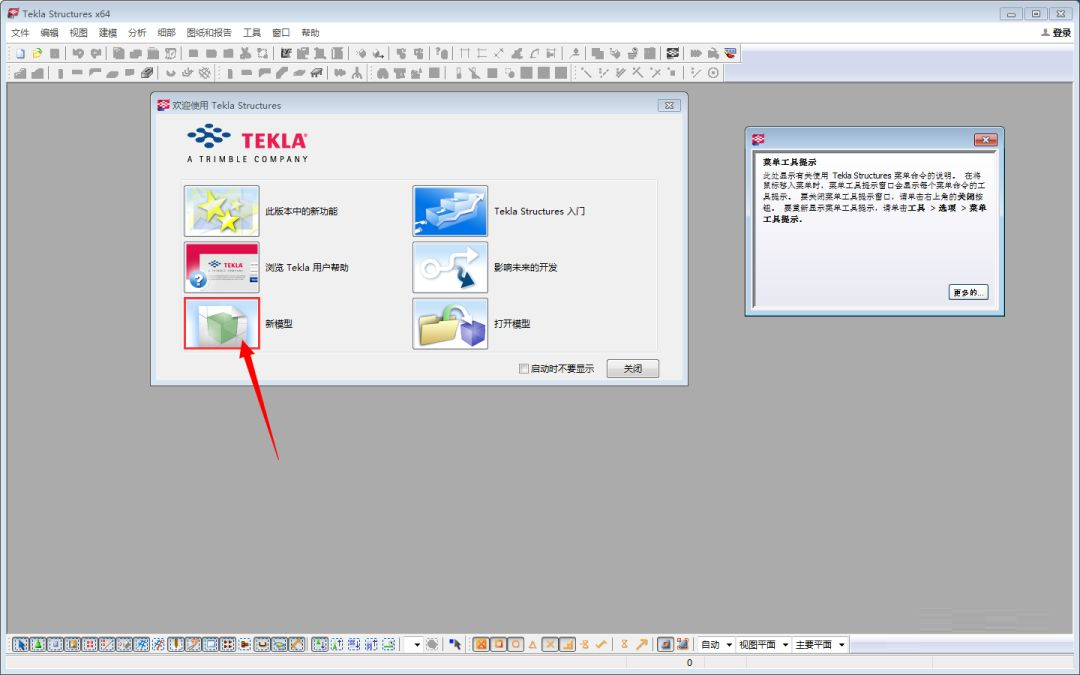Open the 编辑 menu
This screenshot has height=675, width=1080.
point(50,32)
